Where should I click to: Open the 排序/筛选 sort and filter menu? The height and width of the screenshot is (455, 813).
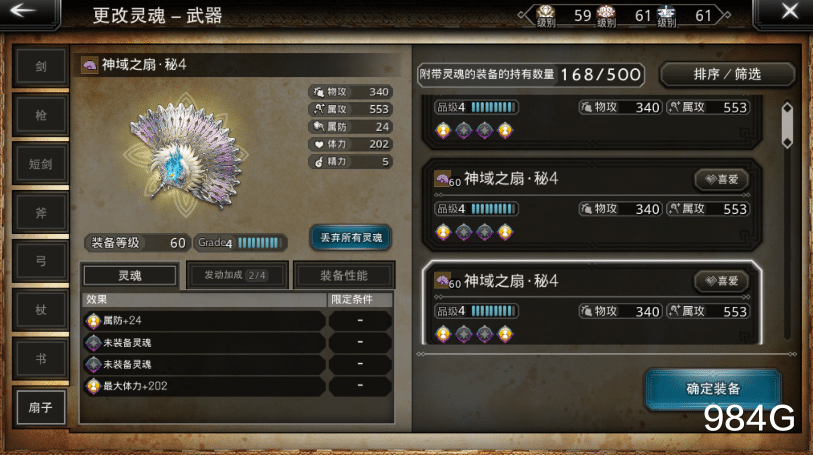pyautogui.click(x=727, y=74)
